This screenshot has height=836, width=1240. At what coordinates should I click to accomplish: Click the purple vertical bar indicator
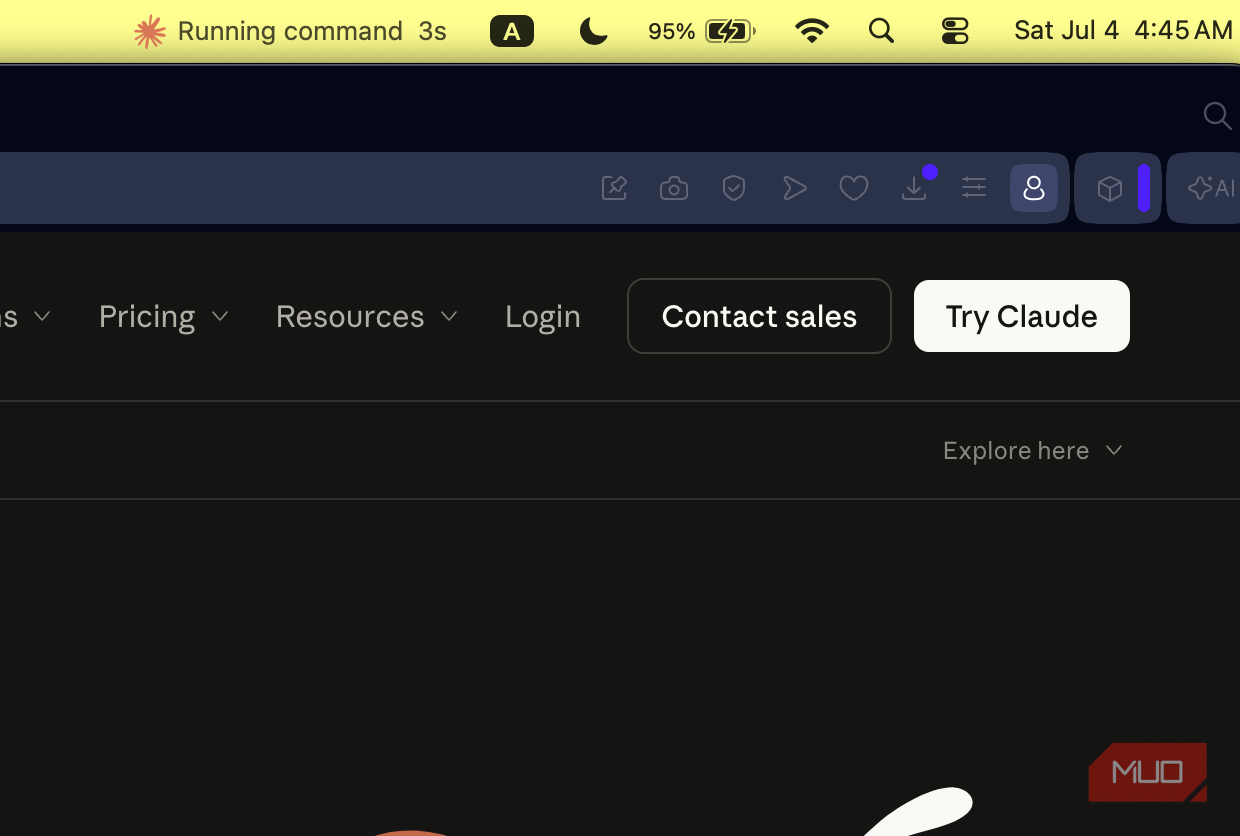click(x=1144, y=188)
